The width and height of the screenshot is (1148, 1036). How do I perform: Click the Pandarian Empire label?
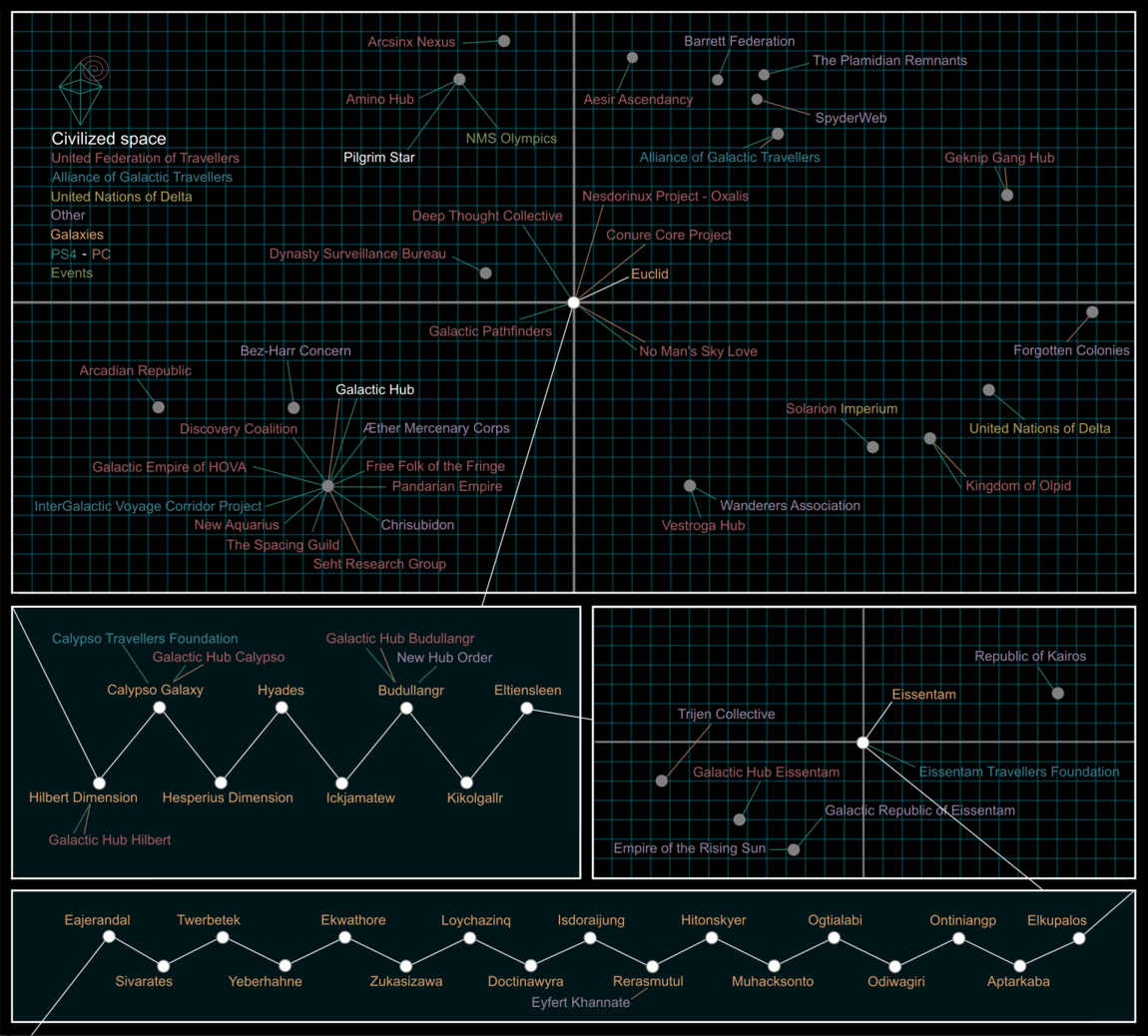pos(446,486)
